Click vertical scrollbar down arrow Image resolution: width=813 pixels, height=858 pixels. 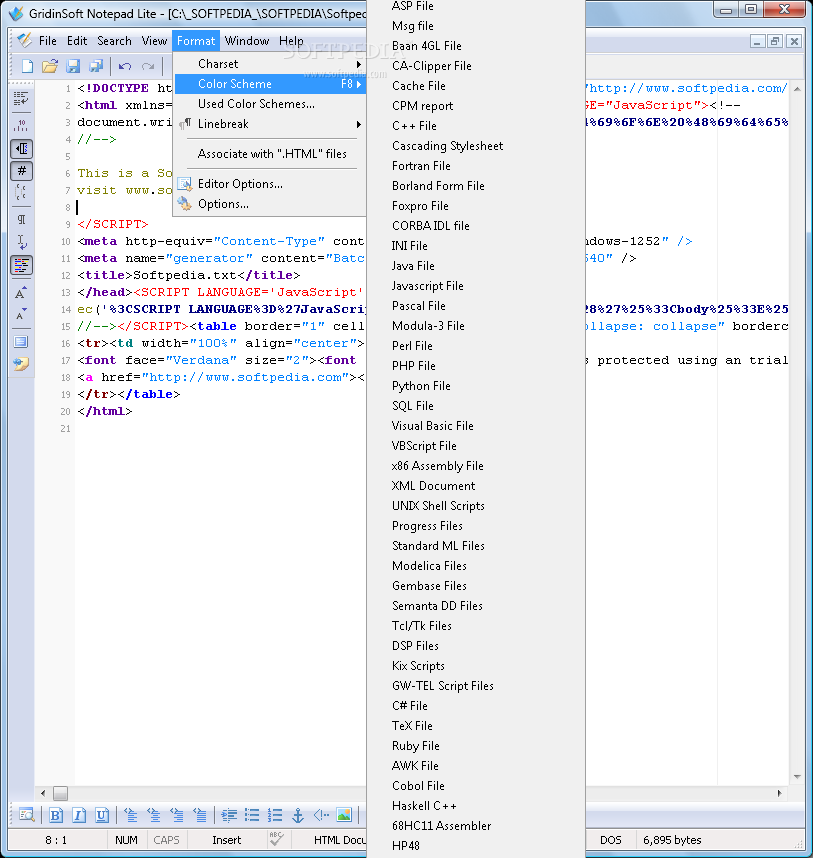point(797,777)
